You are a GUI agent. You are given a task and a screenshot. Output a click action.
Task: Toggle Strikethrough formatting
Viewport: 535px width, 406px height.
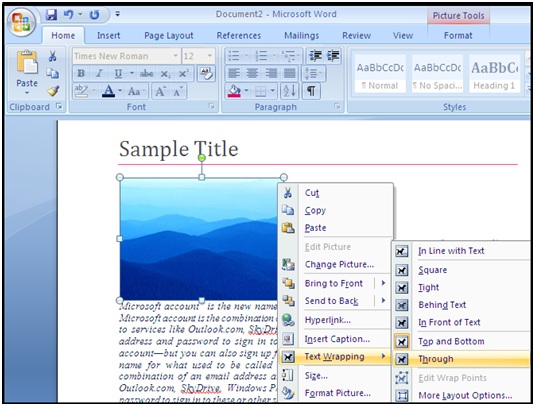click(146, 73)
